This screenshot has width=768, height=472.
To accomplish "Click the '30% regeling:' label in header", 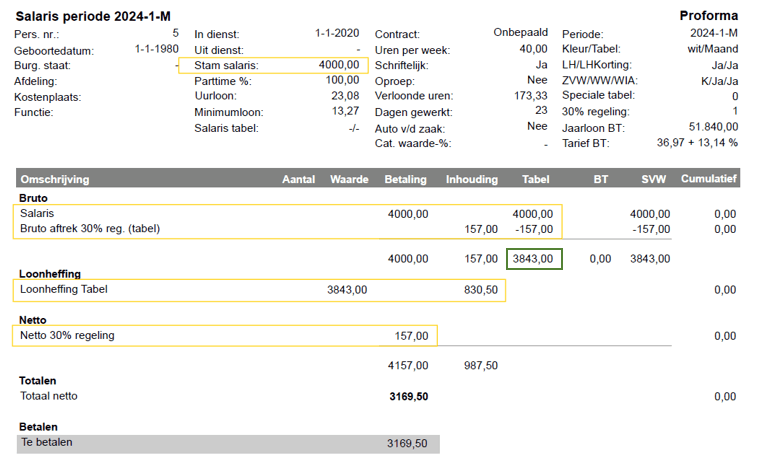I will pyautogui.click(x=595, y=112).
